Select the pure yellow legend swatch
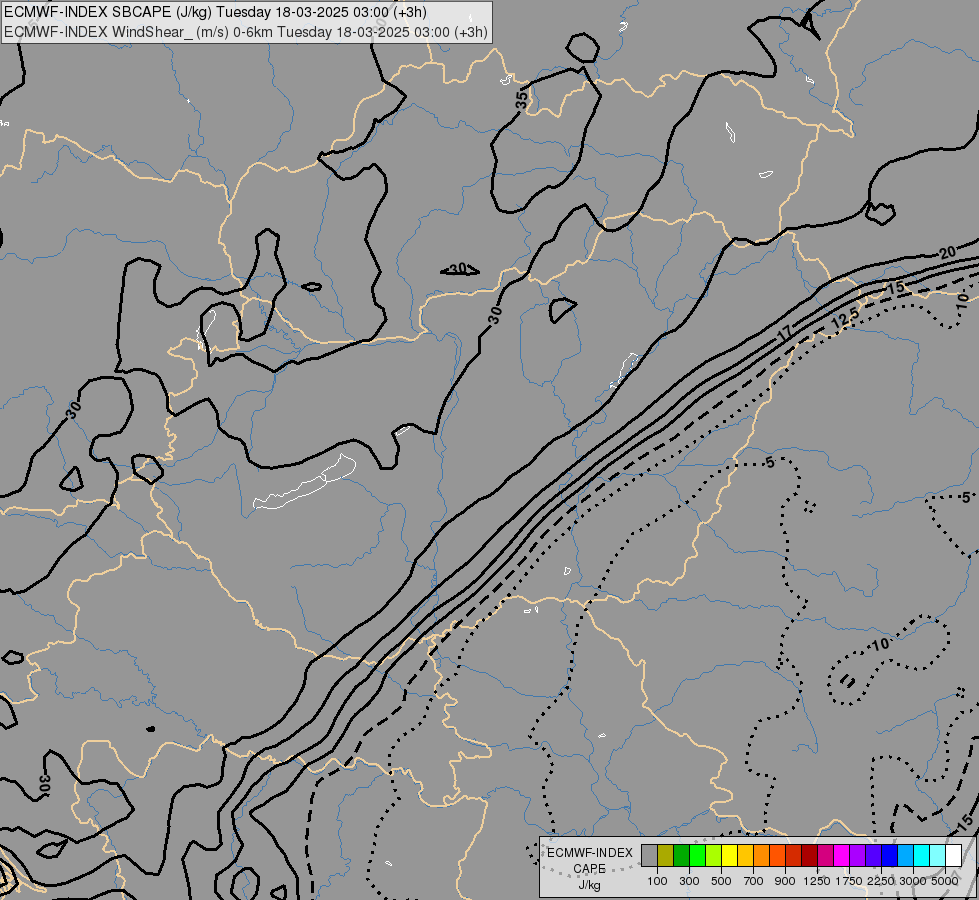This screenshot has width=979, height=900. pyautogui.click(x=729, y=855)
